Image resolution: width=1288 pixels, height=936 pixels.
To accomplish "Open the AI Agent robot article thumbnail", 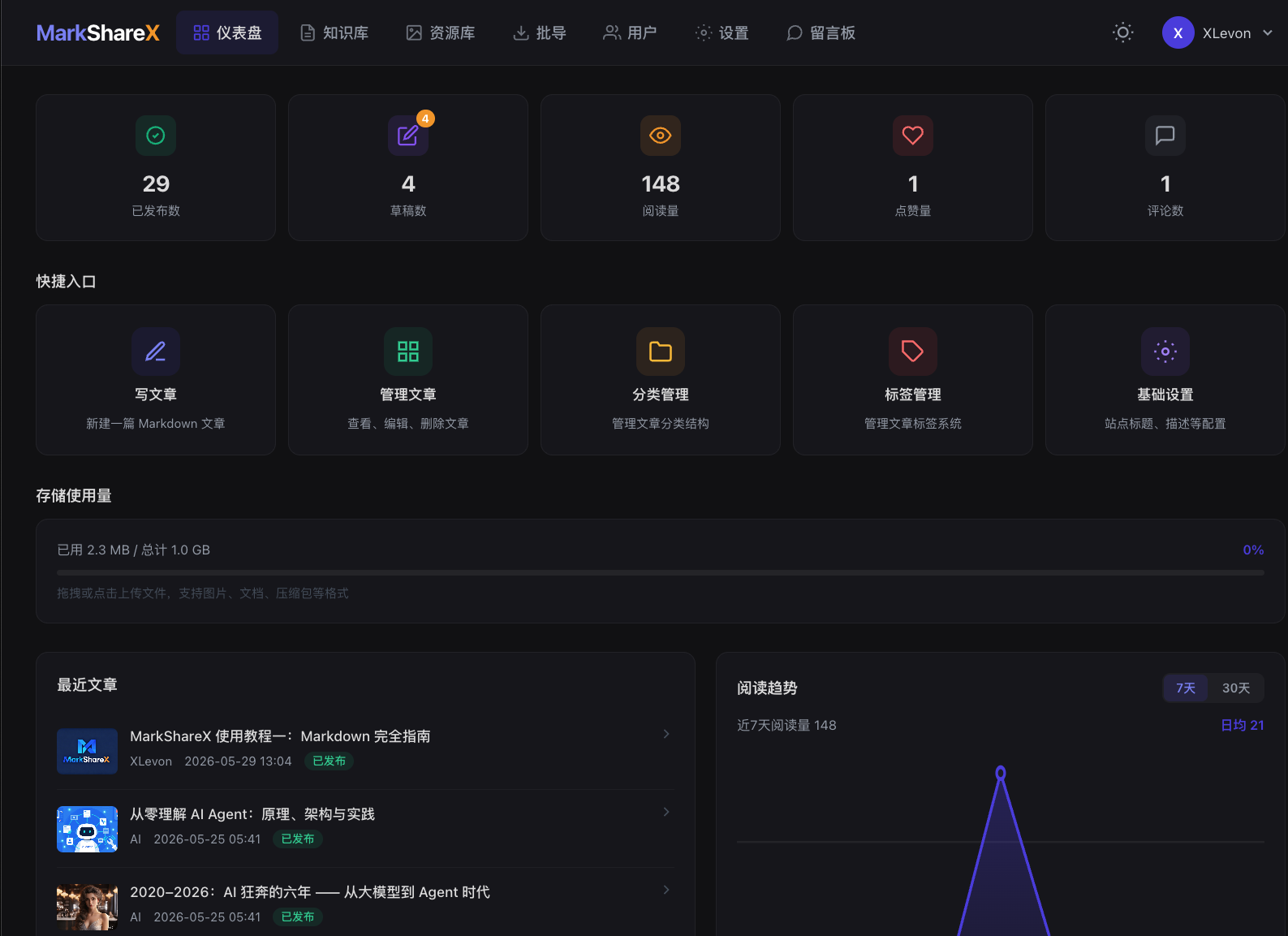I will pyautogui.click(x=87, y=829).
